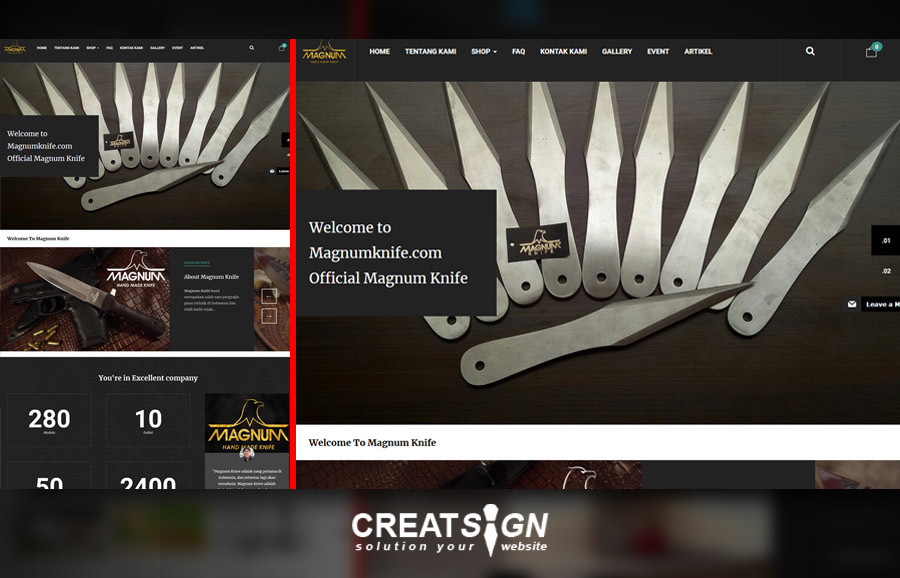
Task: Open the shopping cart in the large preview
Action: [871, 52]
